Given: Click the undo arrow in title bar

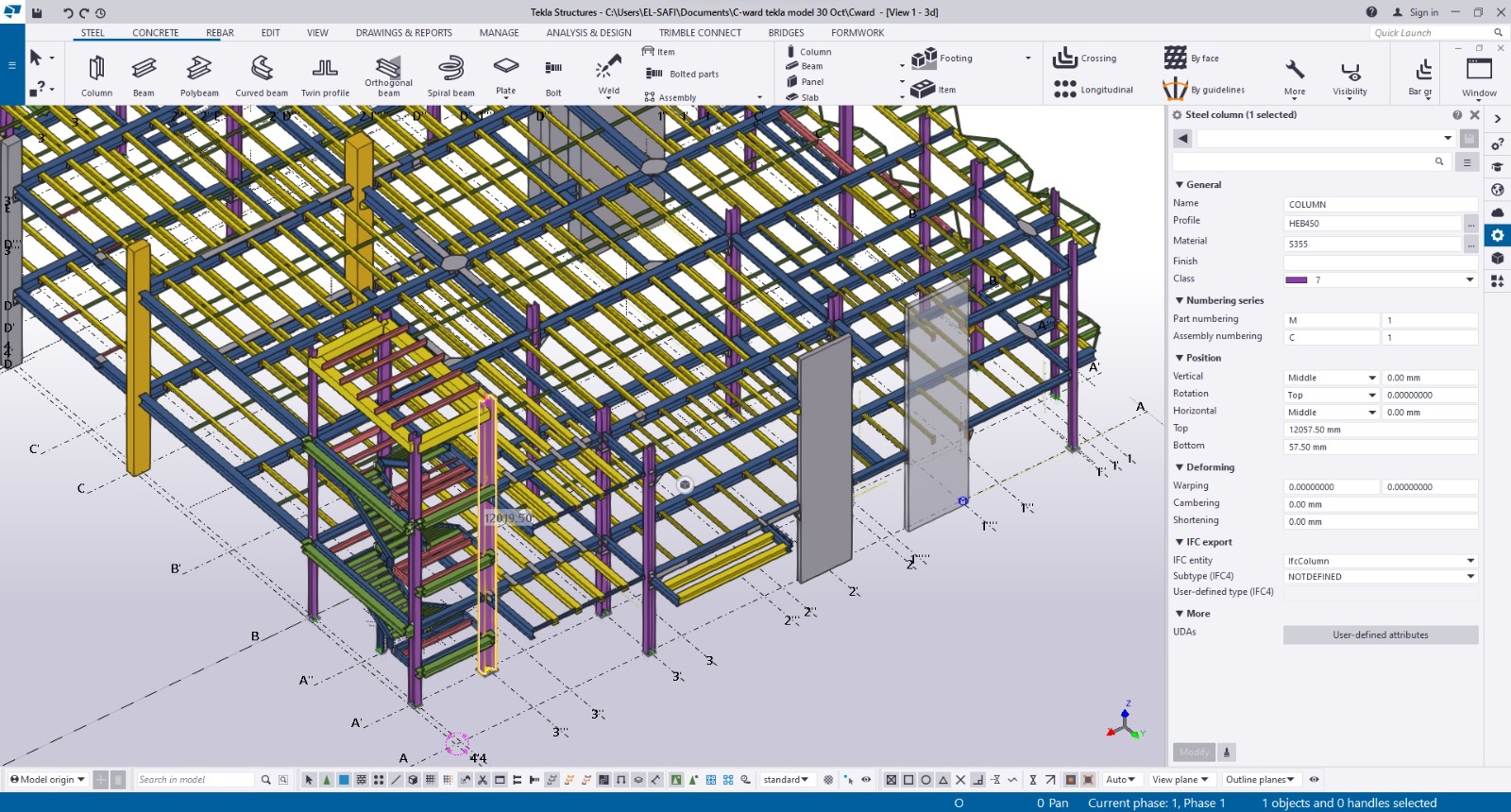Looking at the screenshot, I should tap(67, 13).
